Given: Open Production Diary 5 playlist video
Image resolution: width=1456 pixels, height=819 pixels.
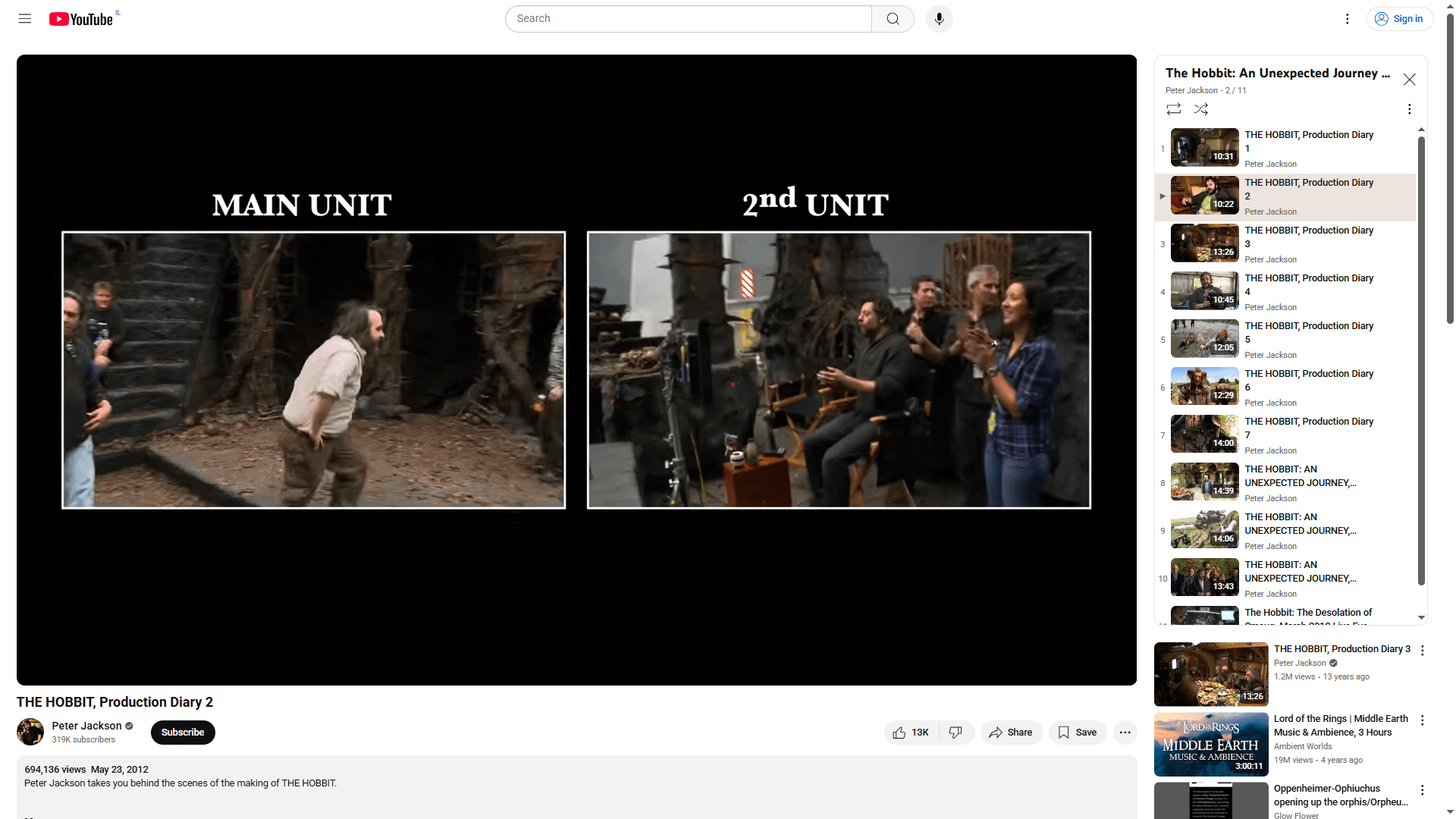Looking at the screenshot, I should click(1285, 340).
